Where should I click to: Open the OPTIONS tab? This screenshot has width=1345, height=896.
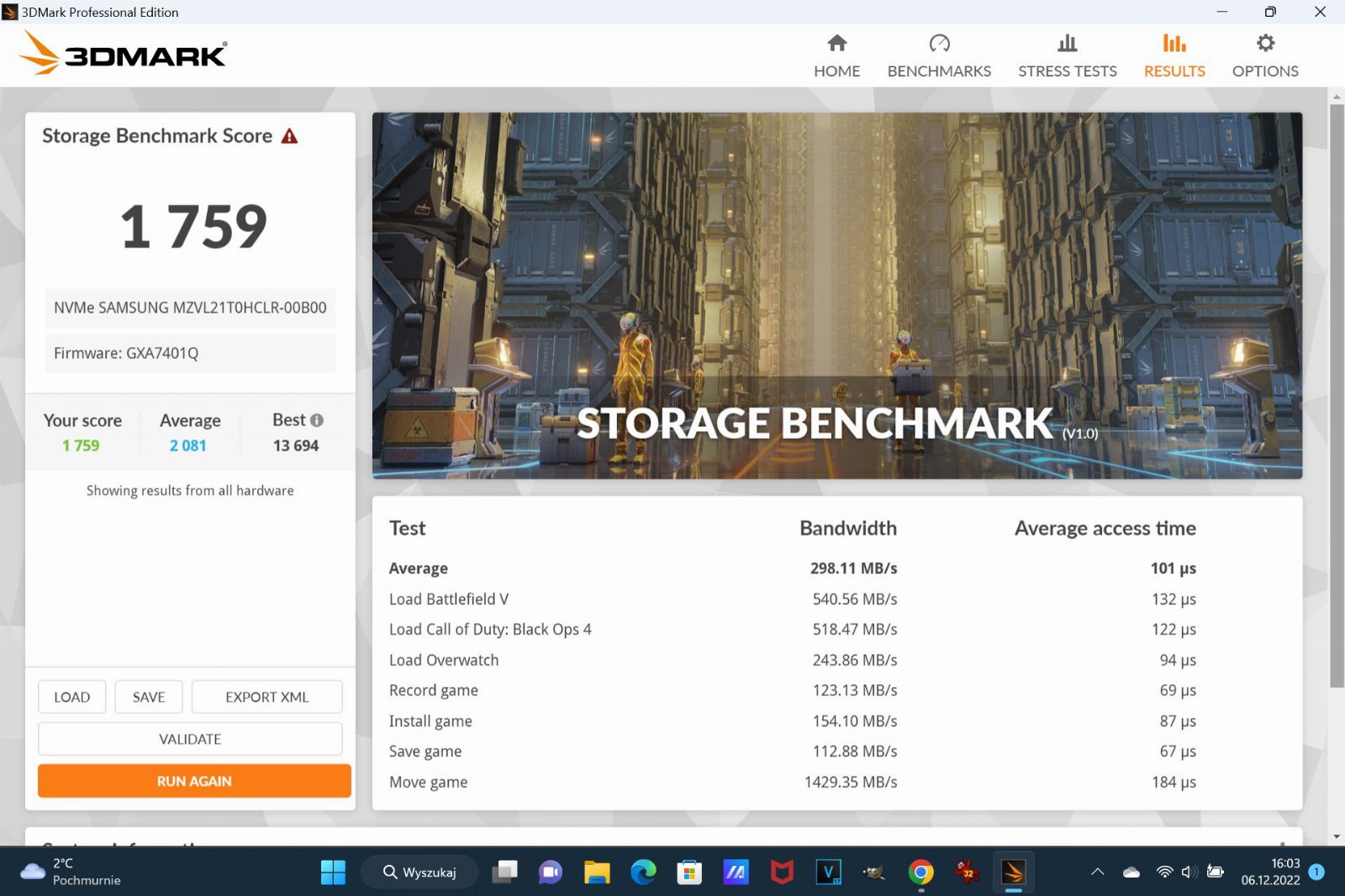pyautogui.click(x=1264, y=56)
